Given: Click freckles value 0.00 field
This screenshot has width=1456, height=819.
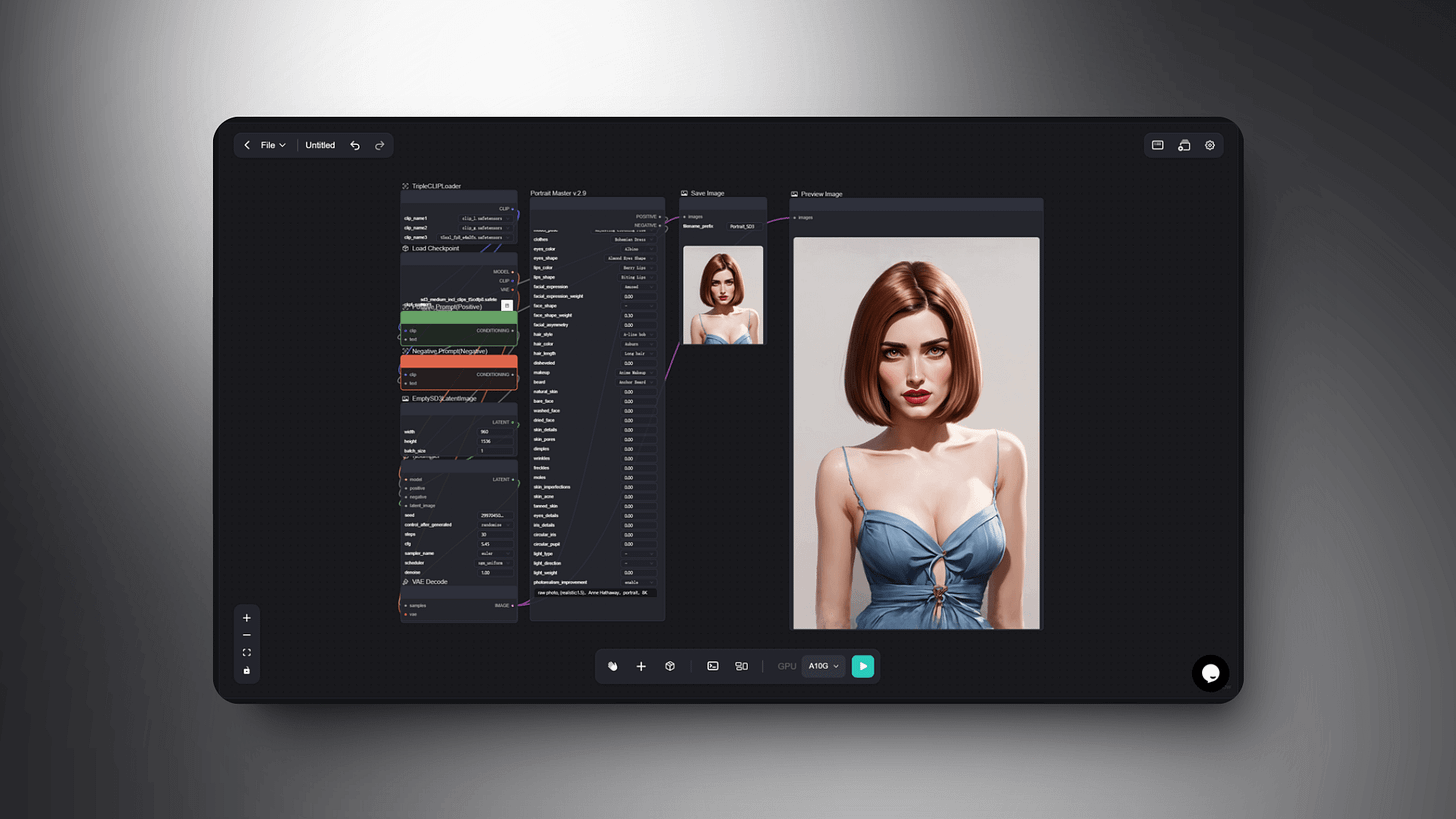Looking at the screenshot, I should coord(637,468).
